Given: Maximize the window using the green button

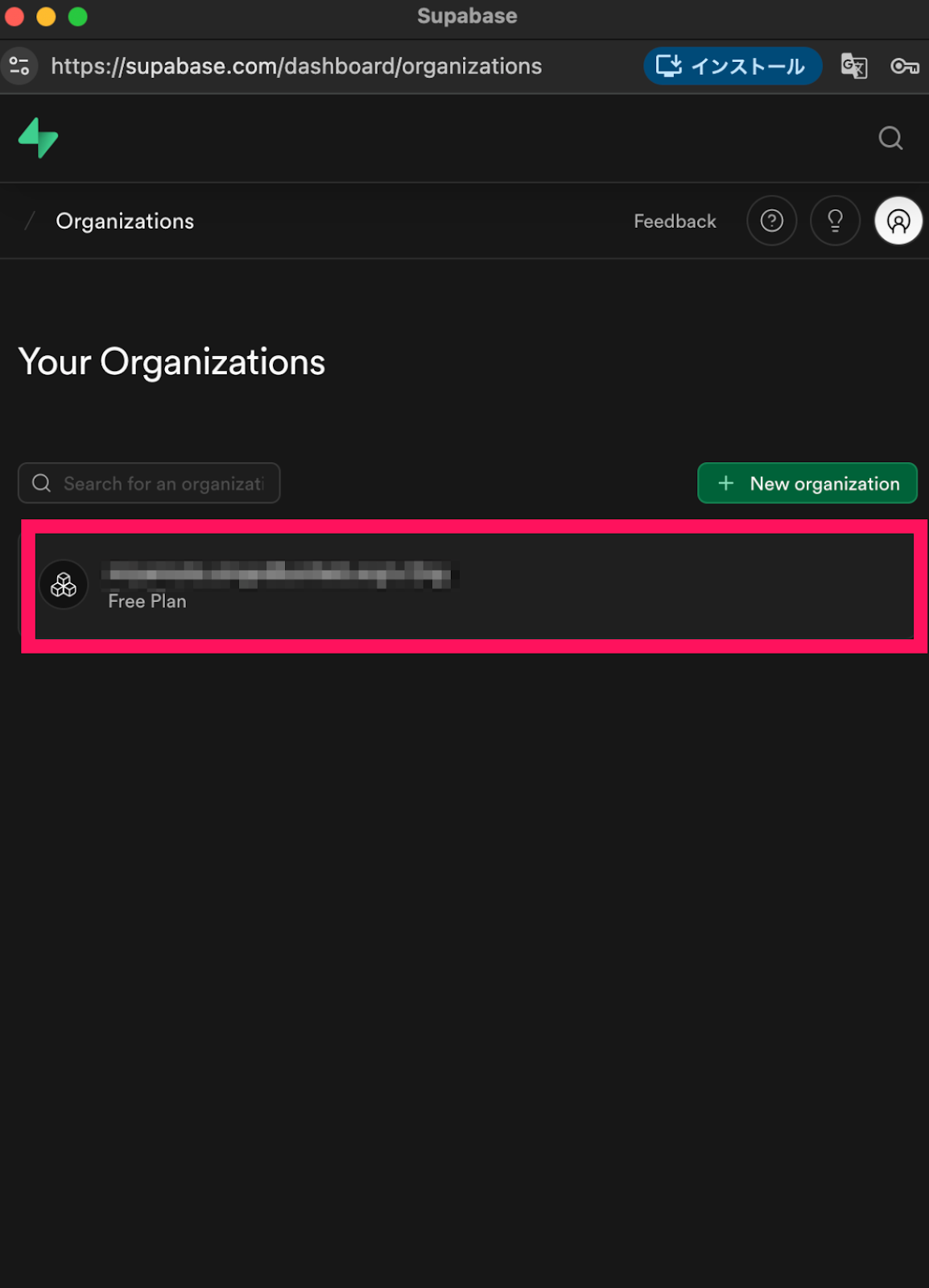Looking at the screenshot, I should 77,16.
